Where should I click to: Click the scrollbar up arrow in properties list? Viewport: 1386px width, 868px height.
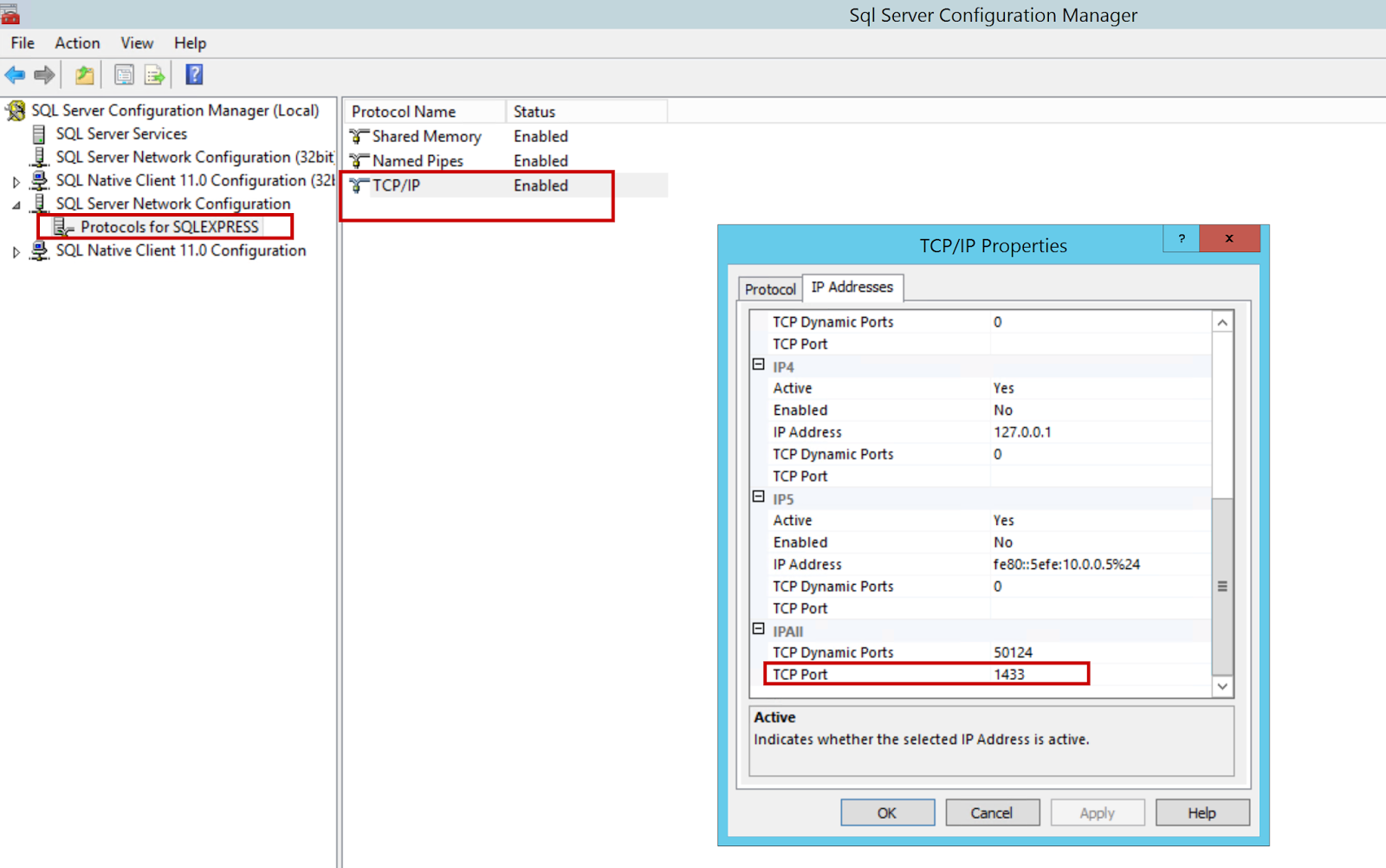(x=1222, y=322)
